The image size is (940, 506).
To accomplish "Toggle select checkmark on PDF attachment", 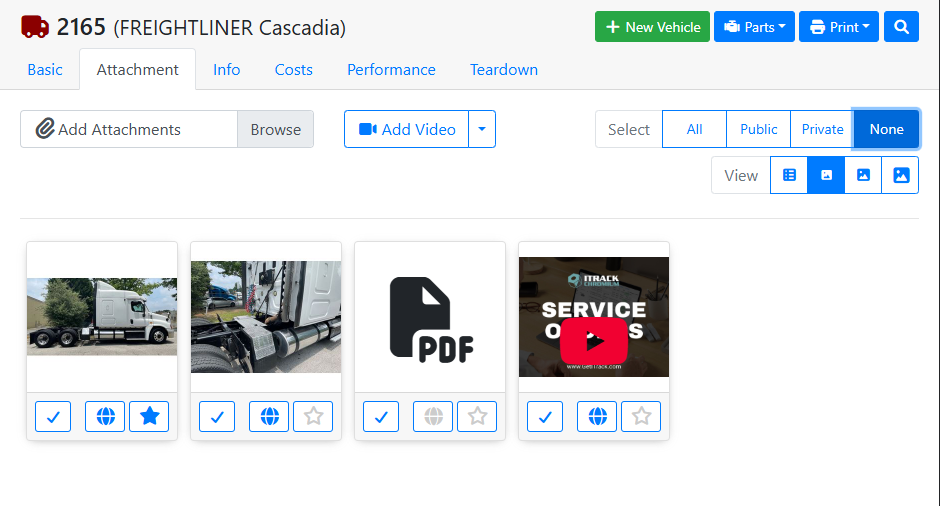I will [x=381, y=416].
